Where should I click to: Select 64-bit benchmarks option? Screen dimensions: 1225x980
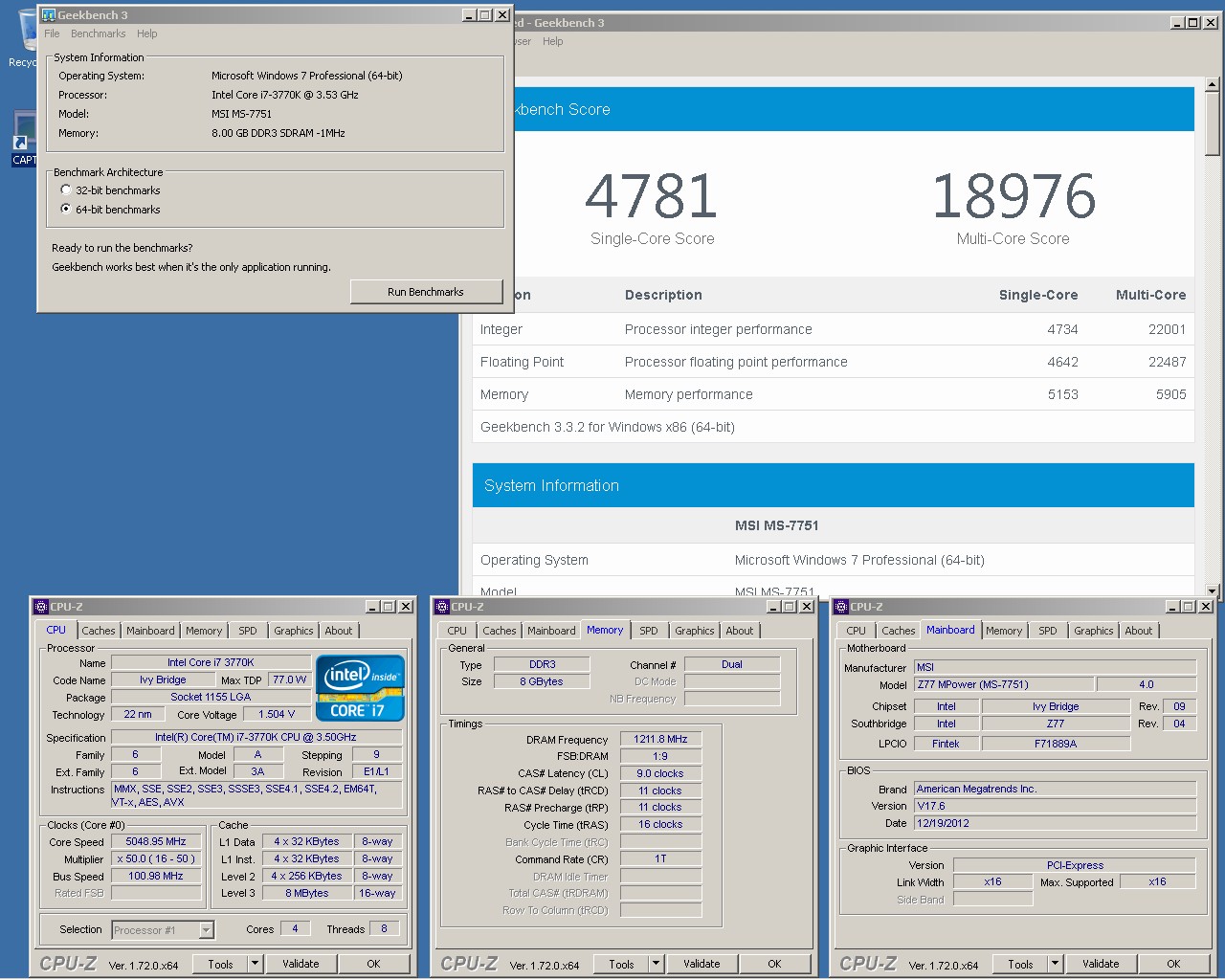(x=66, y=209)
